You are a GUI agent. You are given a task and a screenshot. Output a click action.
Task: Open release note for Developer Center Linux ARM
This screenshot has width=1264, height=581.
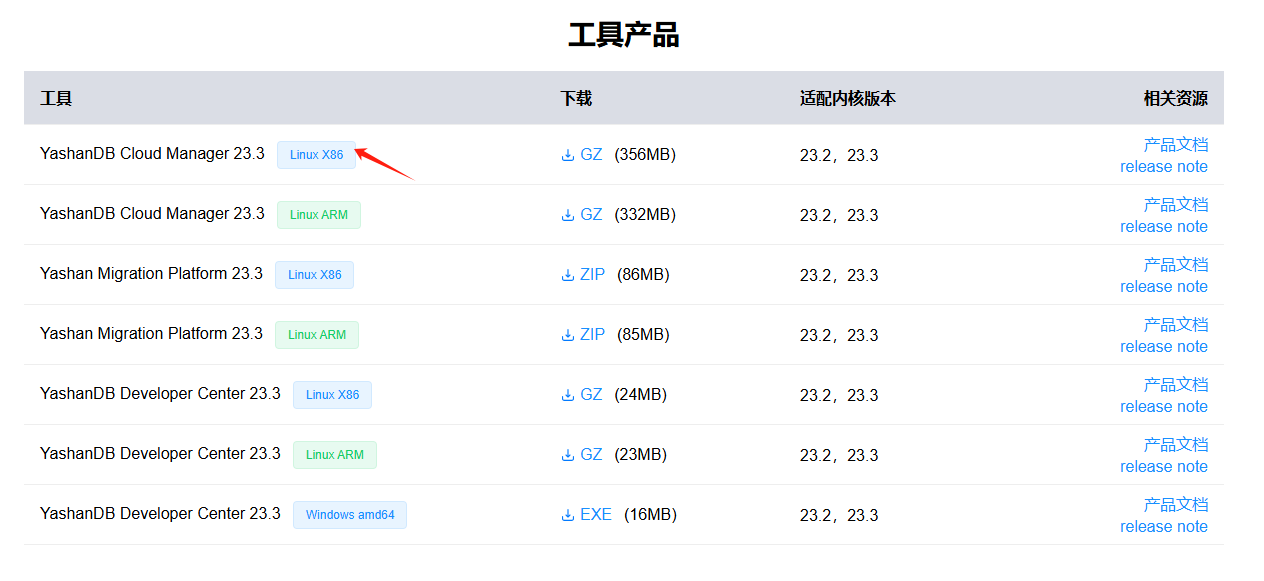1164,467
